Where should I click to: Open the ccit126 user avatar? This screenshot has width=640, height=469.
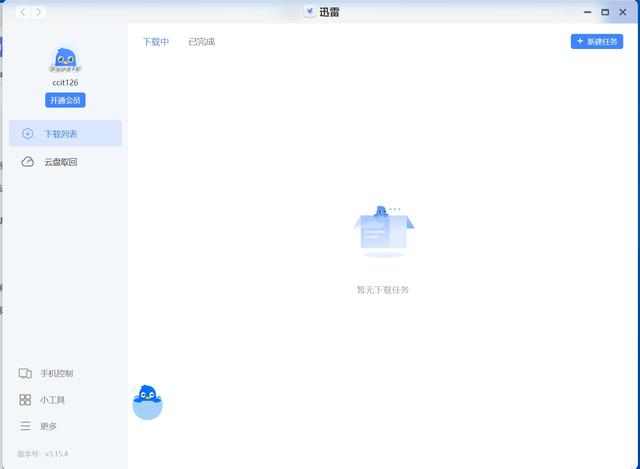[65, 60]
